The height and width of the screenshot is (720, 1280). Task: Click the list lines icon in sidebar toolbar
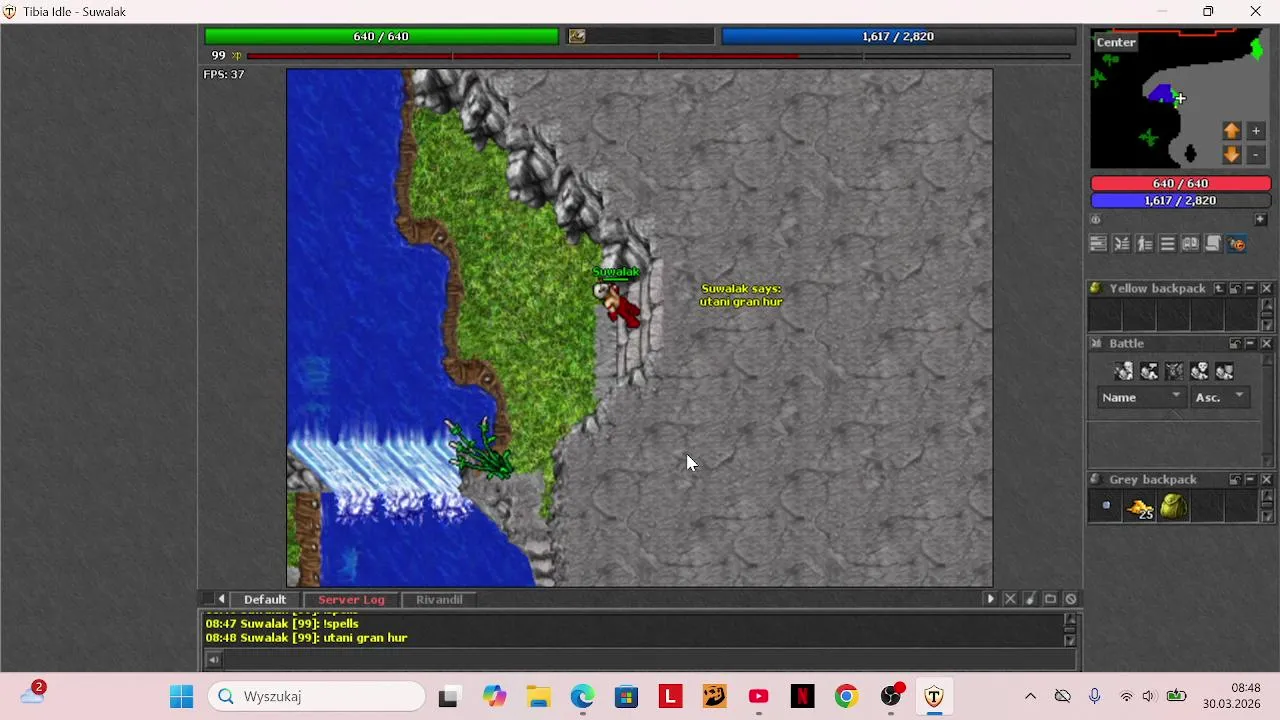[x=1167, y=244]
